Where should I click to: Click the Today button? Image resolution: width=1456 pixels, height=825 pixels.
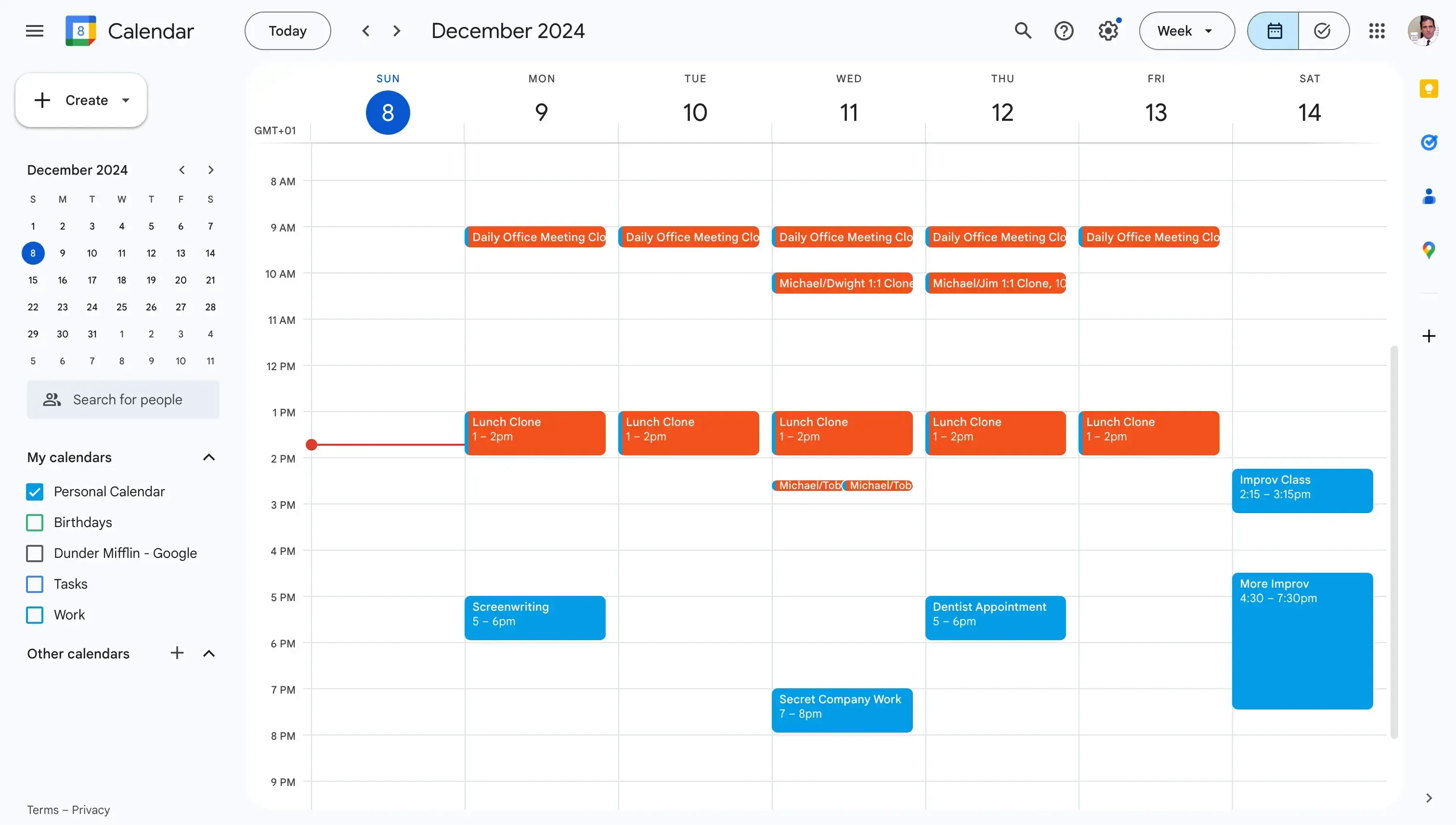pyautogui.click(x=287, y=31)
